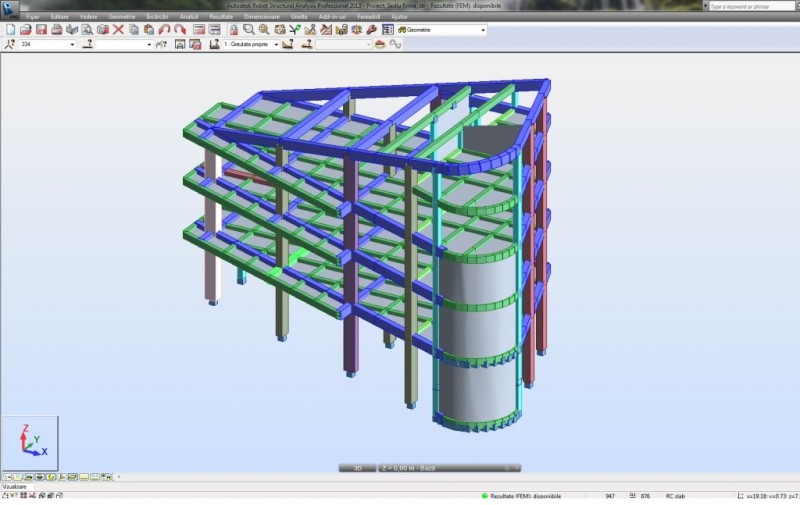Select the Vizualizare tab at bottom
The height and width of the screenshot is (505, 800).
click(15, 486)
